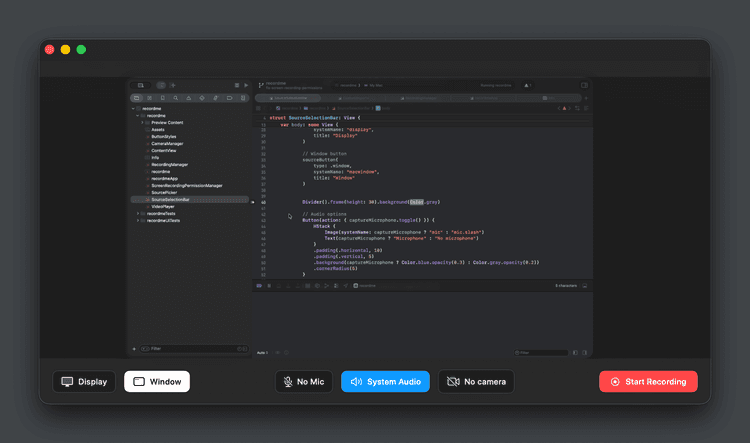The image size is (750, 443).
Task: Expand the recordmeUITests group
Action: (137, 220)
